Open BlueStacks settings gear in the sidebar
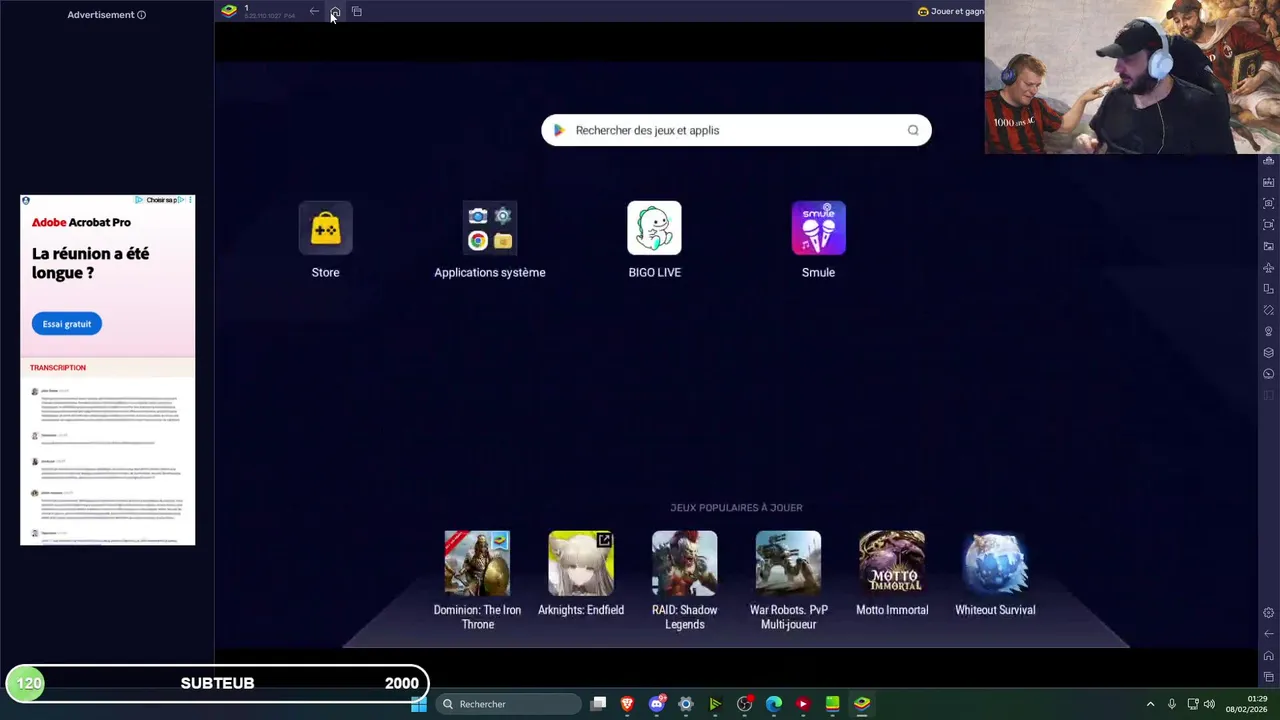The width and height of the screenshot is (1280, 720). (1269, 613)
